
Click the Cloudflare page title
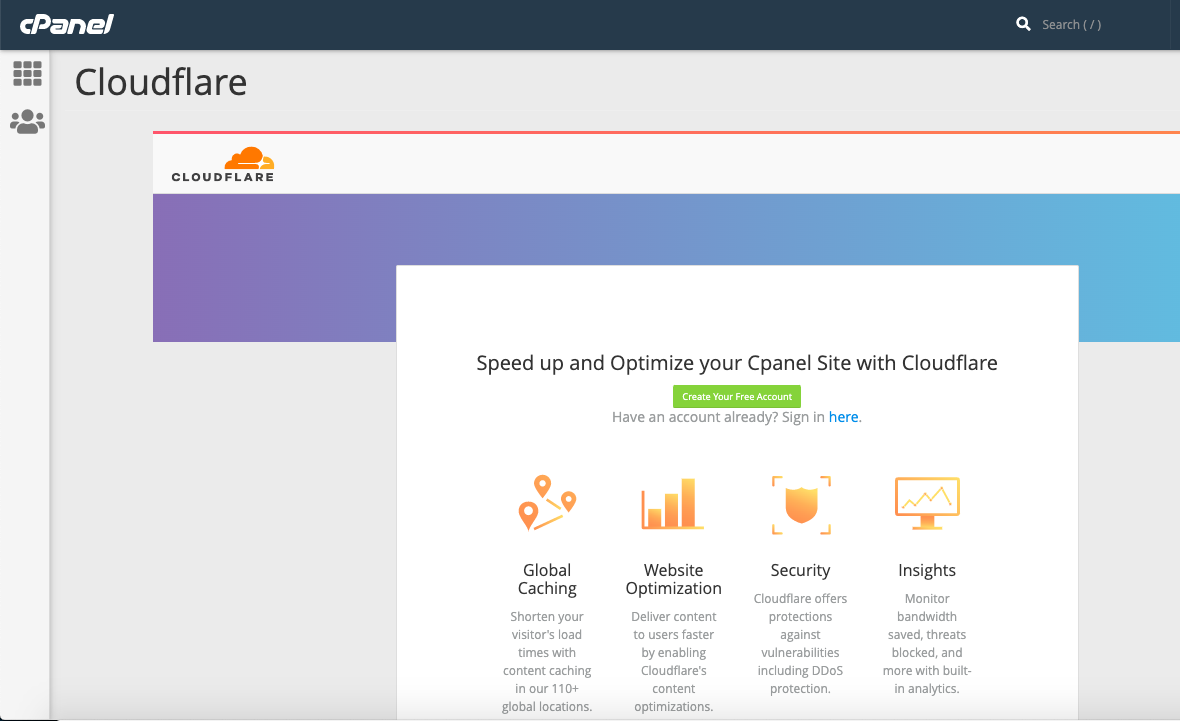(161, 82)
